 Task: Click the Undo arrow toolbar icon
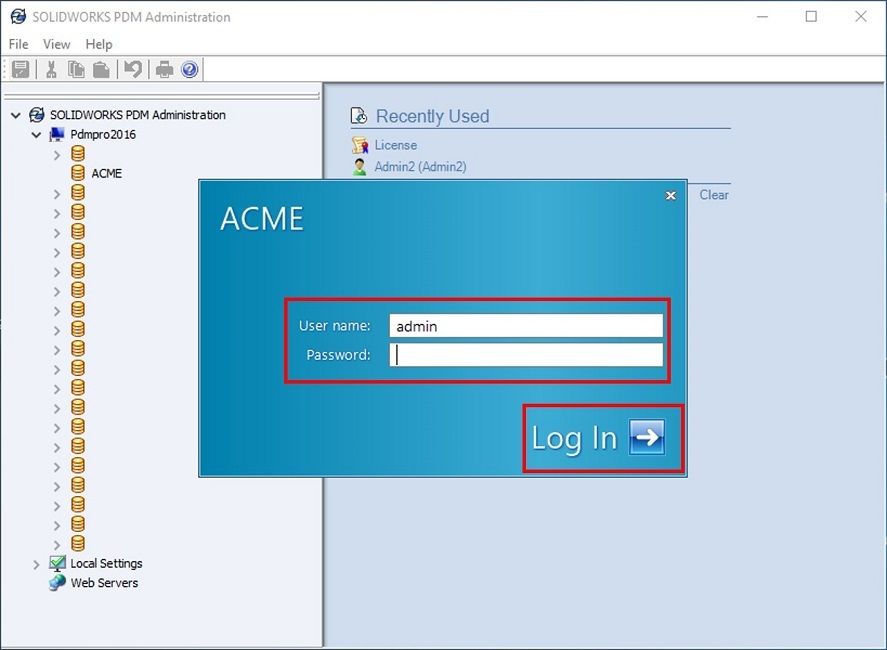click(x=133, y=69)
